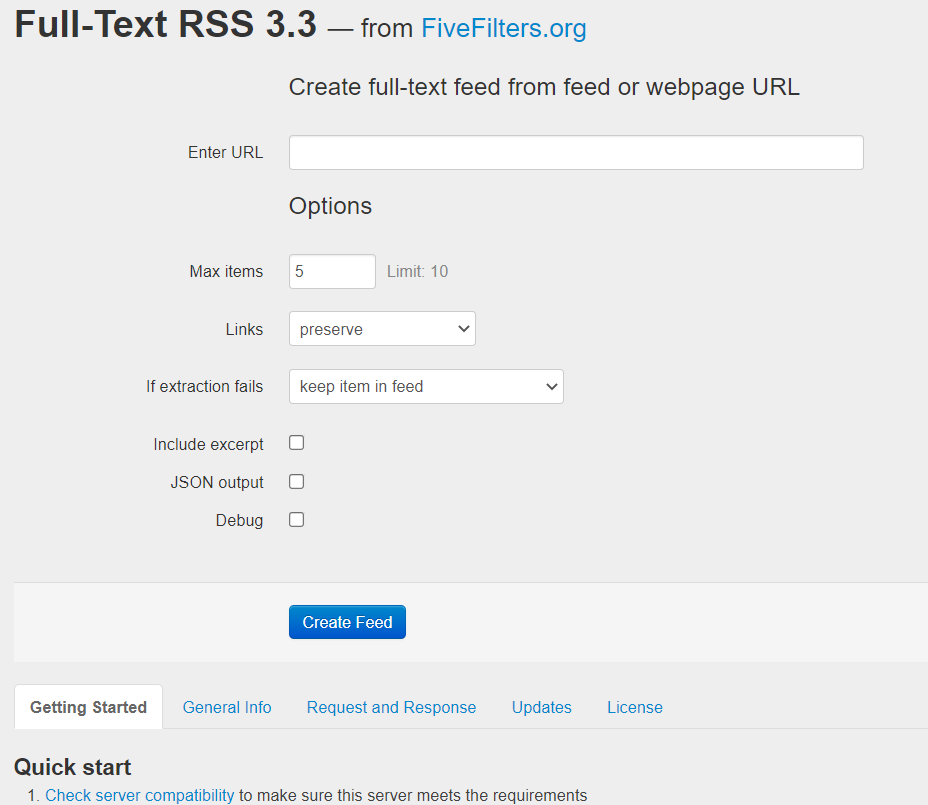Click the 'JSON output' label
This screenshot has height=805, width=928.
click(x=217, y=482)
